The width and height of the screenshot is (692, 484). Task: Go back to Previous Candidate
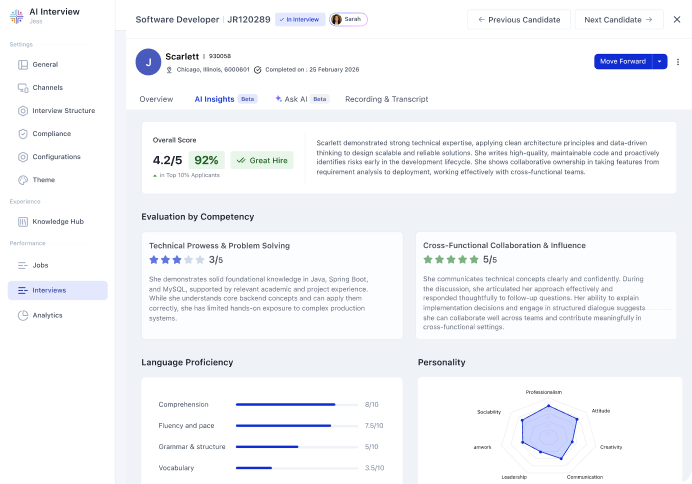tap(518, 19)
